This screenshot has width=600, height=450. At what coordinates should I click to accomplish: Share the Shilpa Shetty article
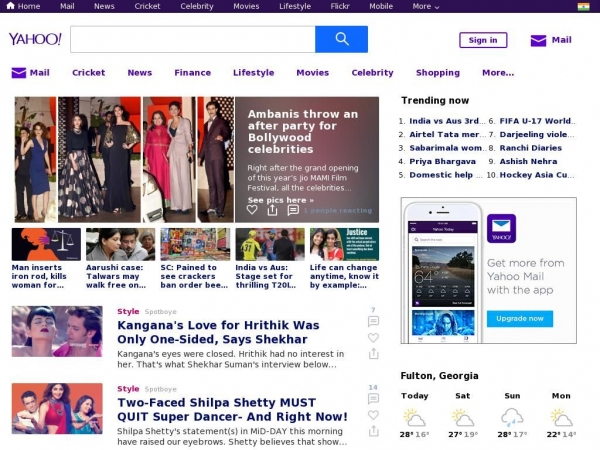click(373, 431)
